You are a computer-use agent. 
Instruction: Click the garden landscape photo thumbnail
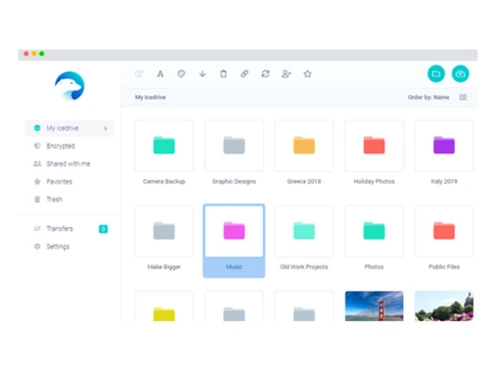click(x=444, y=306)
